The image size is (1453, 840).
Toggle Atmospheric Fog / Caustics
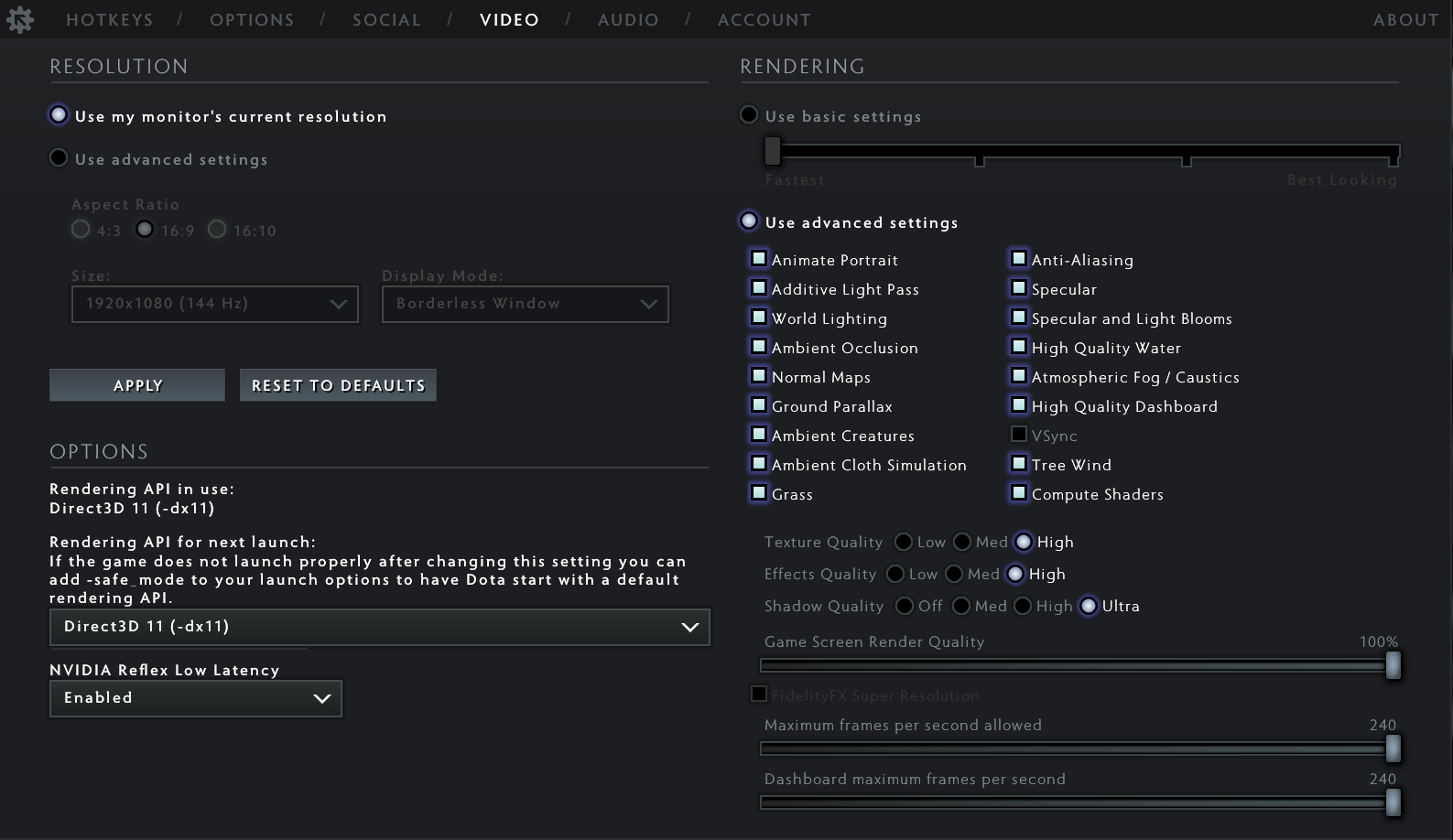coord(1019,376)
